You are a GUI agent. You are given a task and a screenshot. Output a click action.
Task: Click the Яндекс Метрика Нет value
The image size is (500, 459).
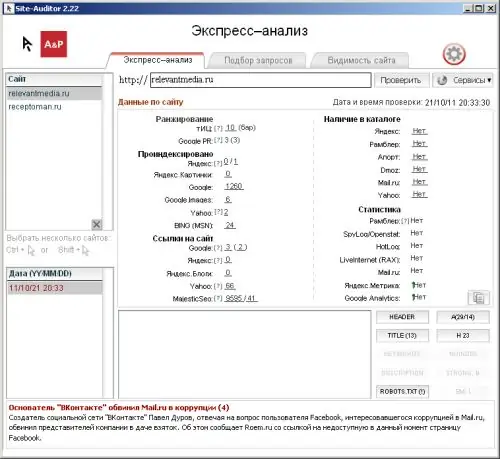pyautogui.click(x=419, y=285)
